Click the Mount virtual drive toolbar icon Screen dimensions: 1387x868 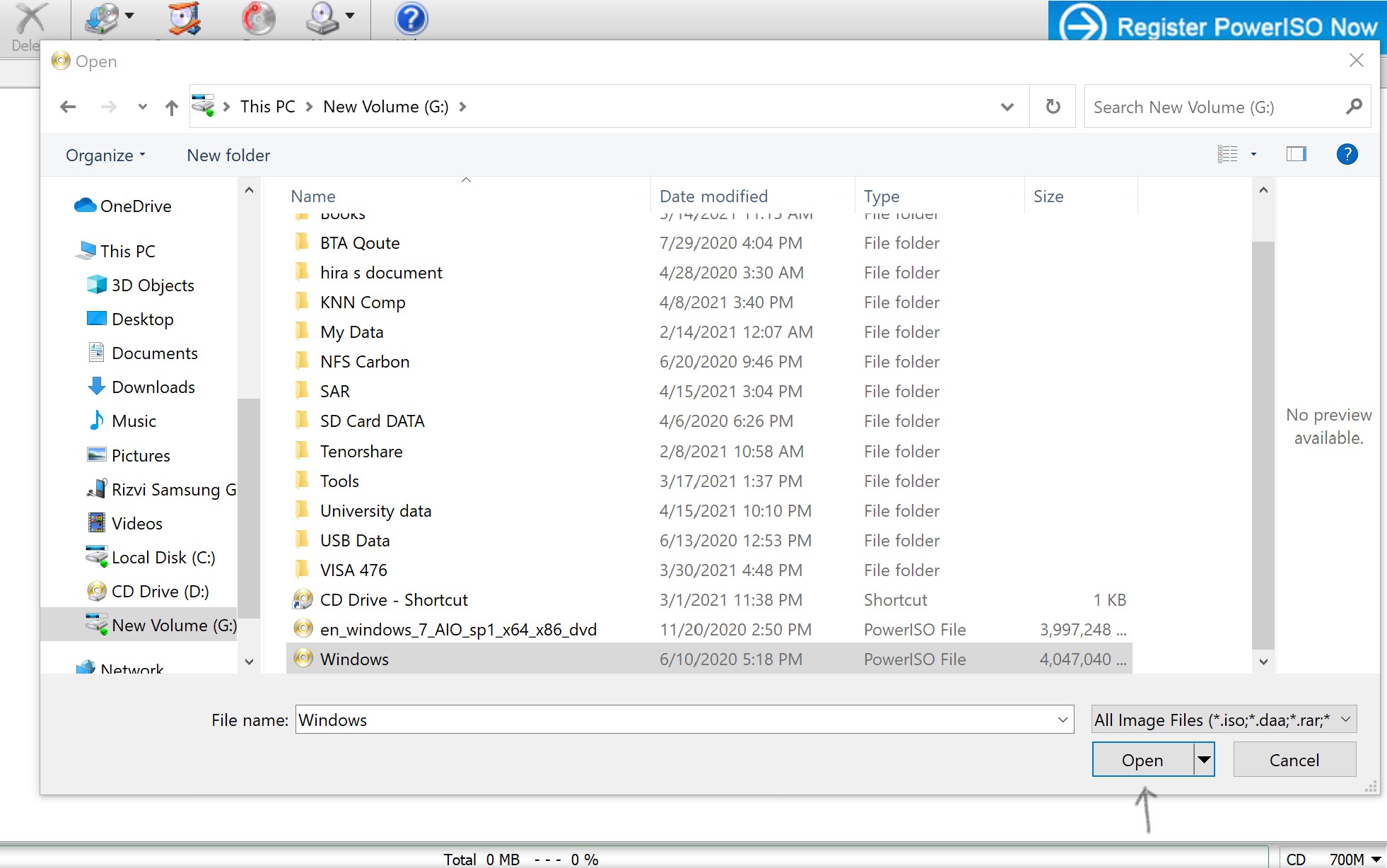[x=322, y=18]
